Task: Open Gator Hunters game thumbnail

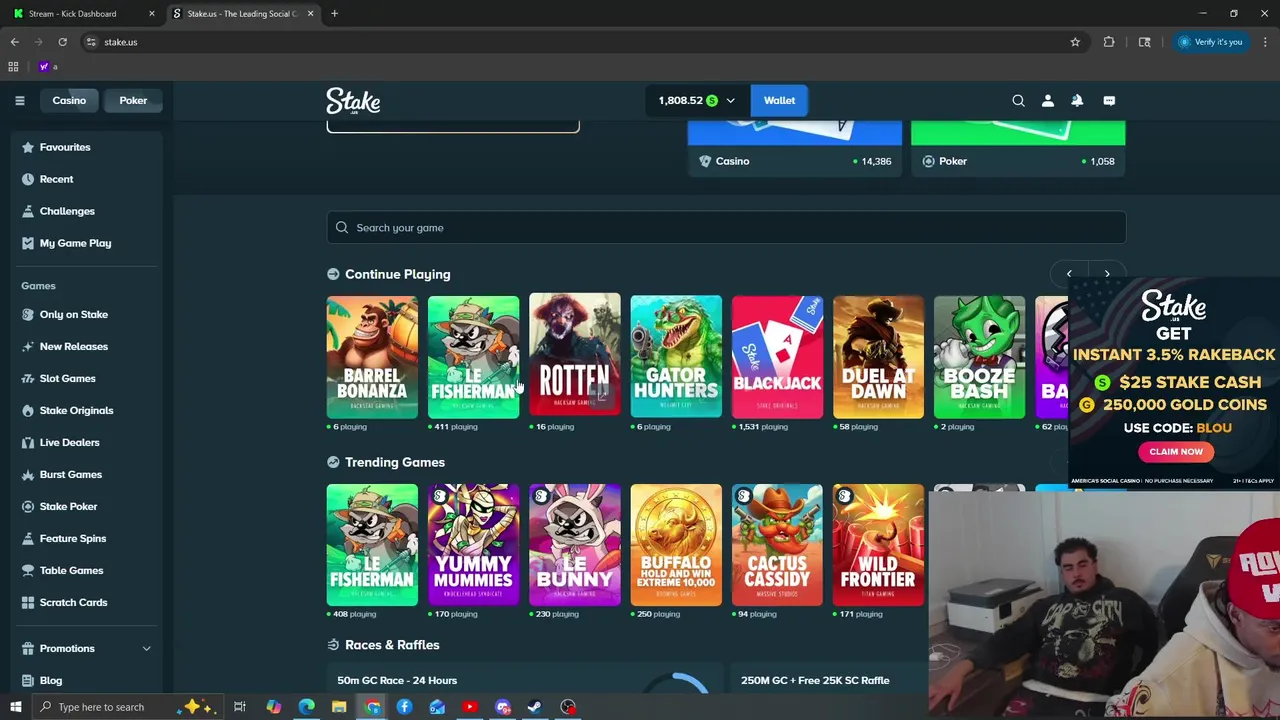Action: (676, 357)
